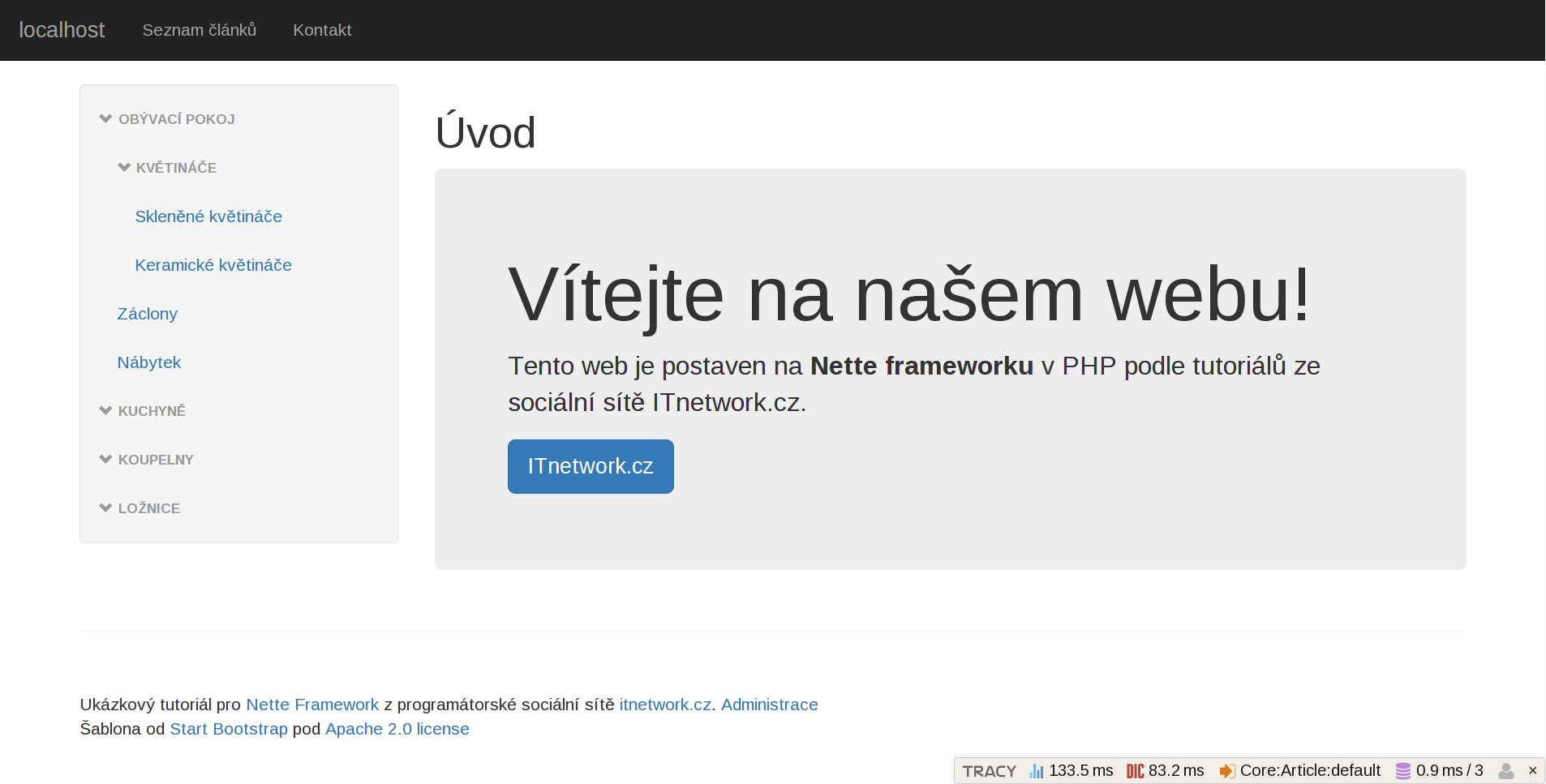Open Skleněné květináče category
This screenshot has width=1546, height=784.
(208, 216)
